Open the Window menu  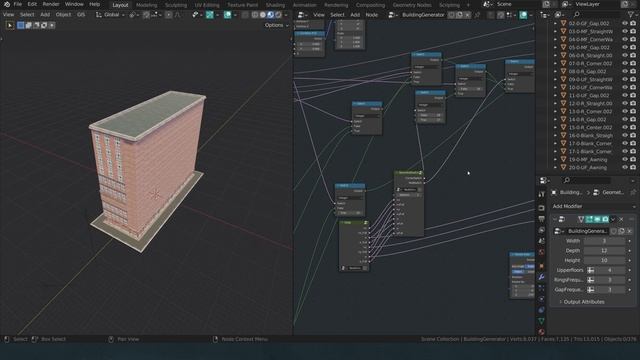point(74,4)
